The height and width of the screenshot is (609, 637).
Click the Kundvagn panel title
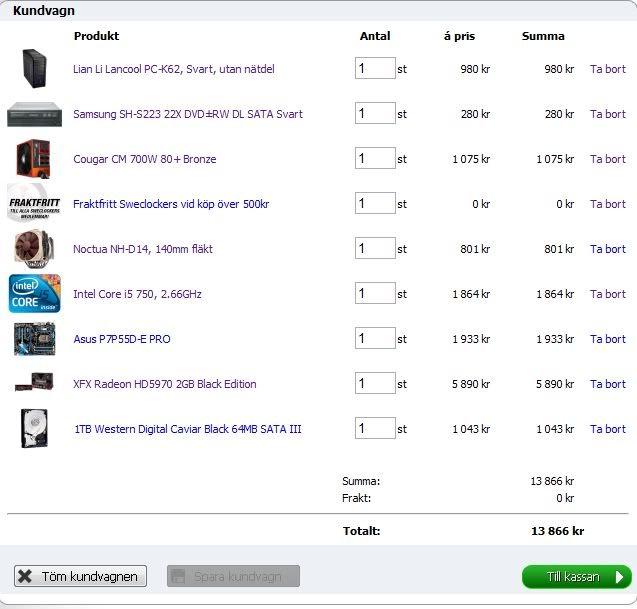pyautogui.click(x=44, y=11)
